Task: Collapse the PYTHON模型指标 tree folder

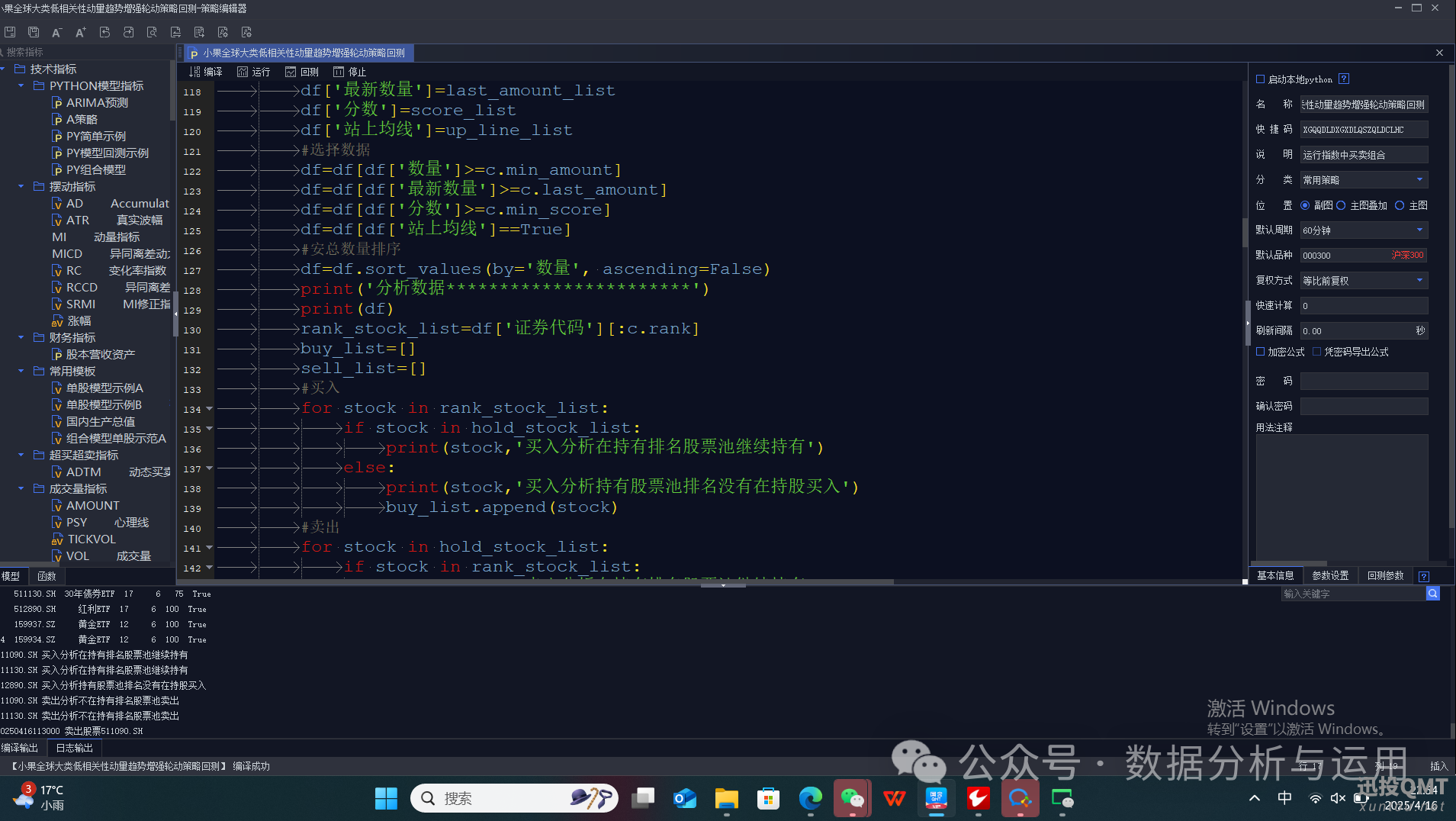Action: pyautogui.click(x=21, y=86)
